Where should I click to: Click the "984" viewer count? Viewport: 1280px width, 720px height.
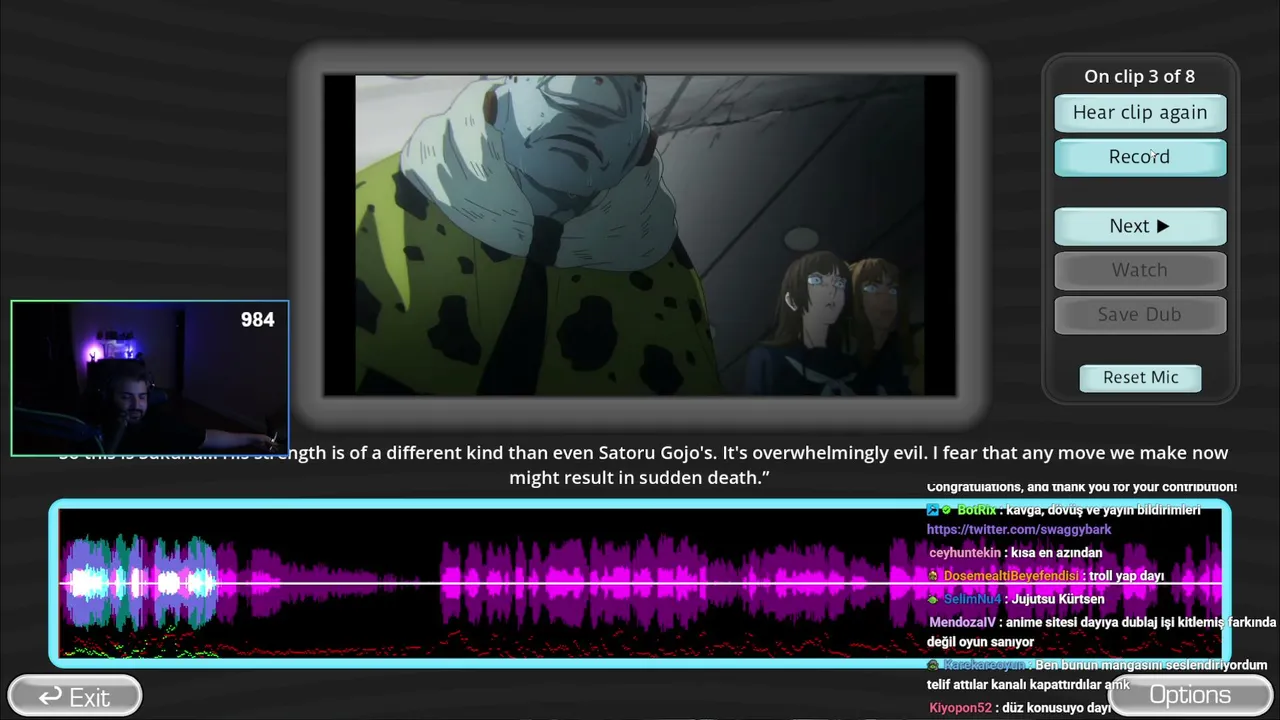(257, 319)
